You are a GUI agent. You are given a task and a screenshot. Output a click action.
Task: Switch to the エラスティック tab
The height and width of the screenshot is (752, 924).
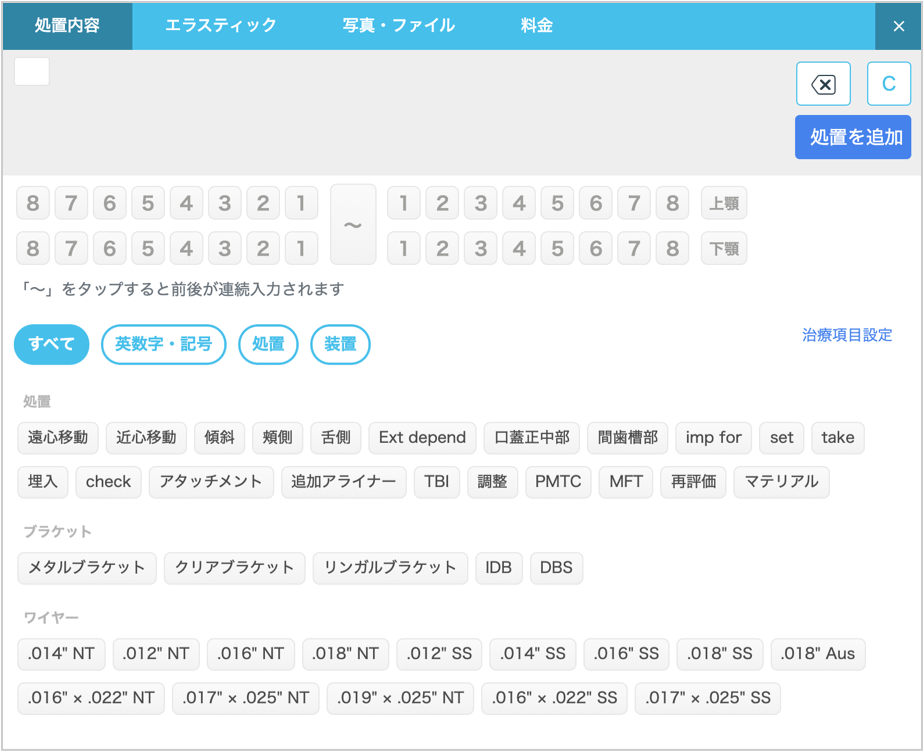(220, 26)
